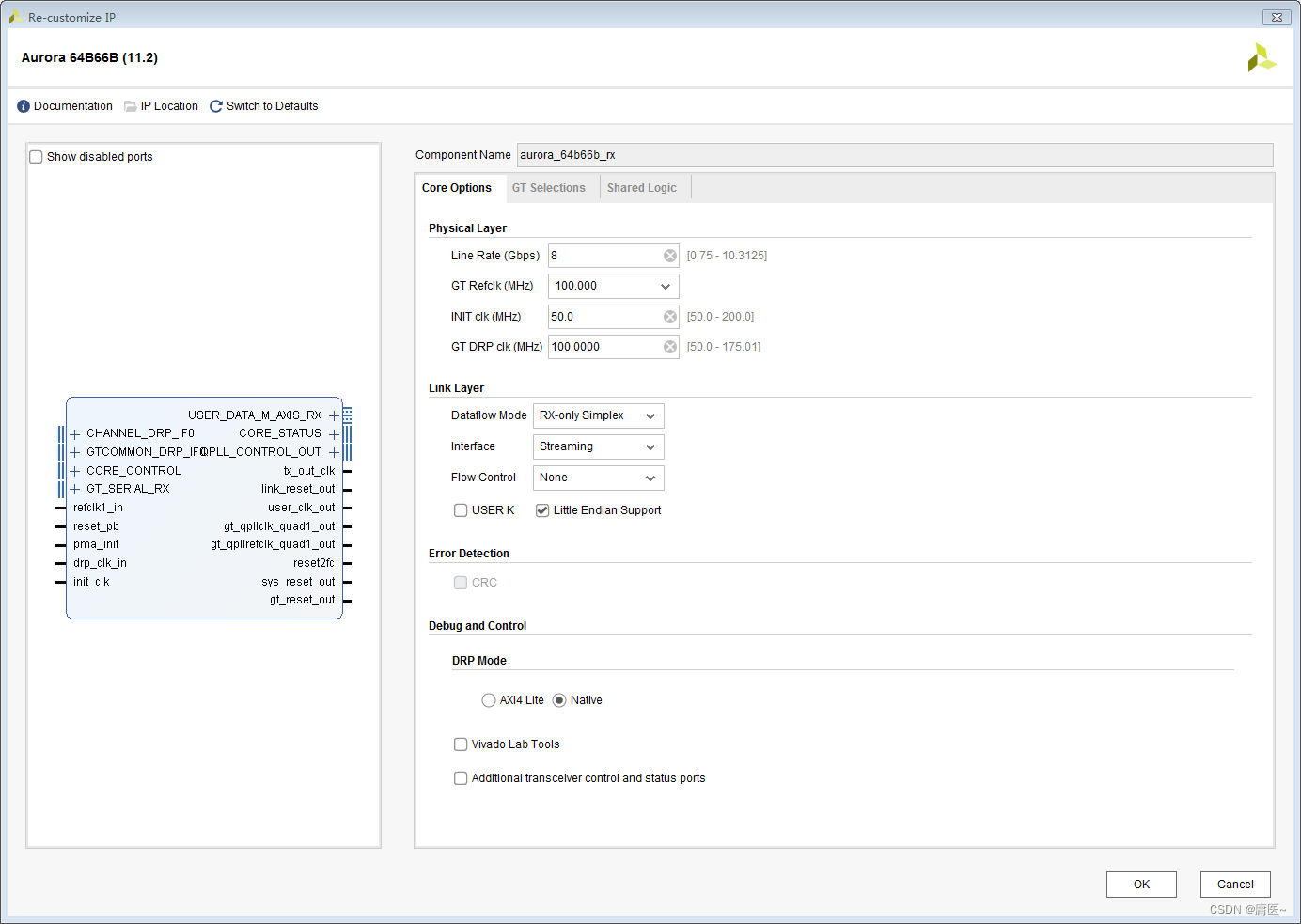Select the AXI4 Lite radio button
This screenshot has height=924, width=1301.
click(489, 700)
